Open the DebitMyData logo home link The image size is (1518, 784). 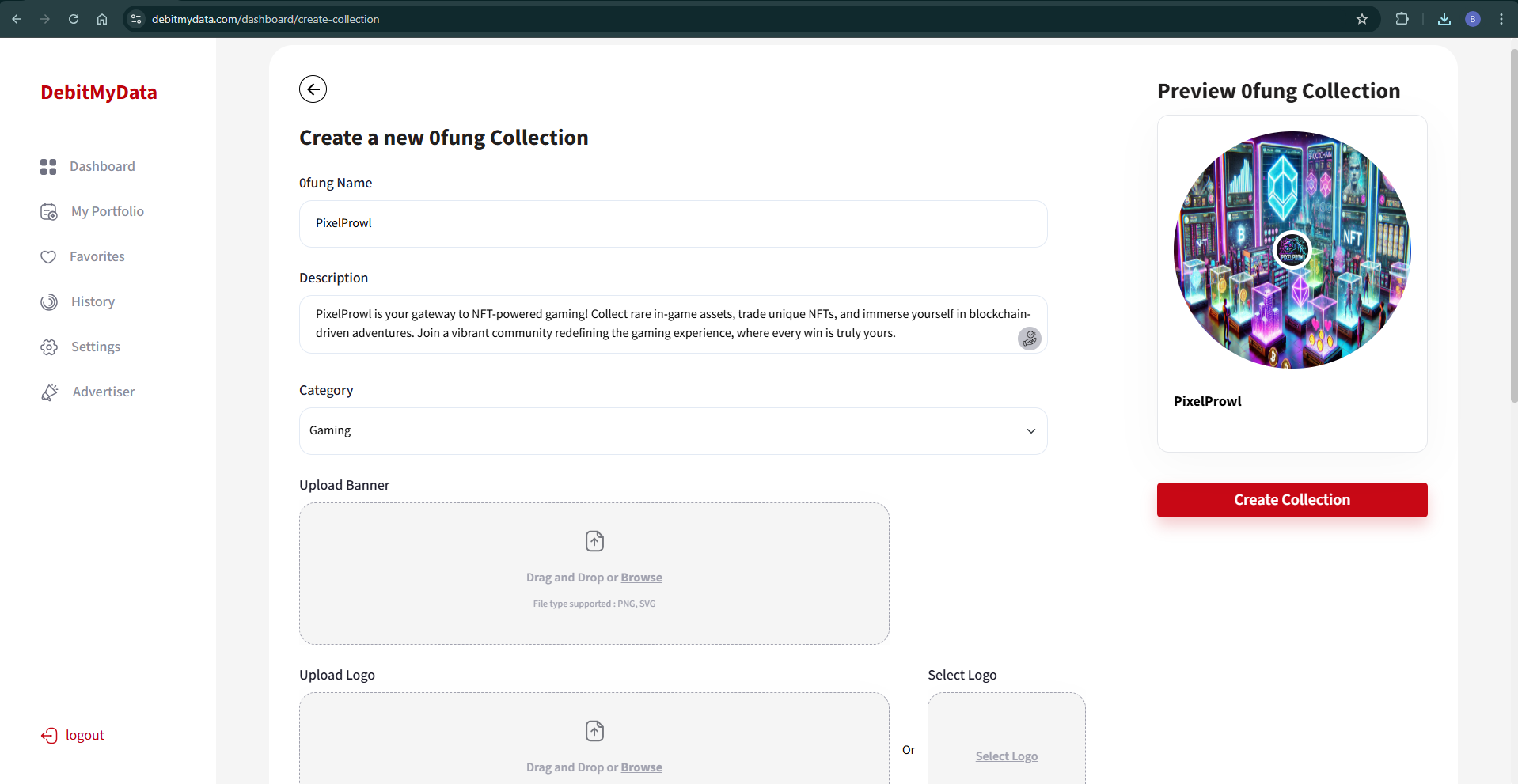coord(99,93)
